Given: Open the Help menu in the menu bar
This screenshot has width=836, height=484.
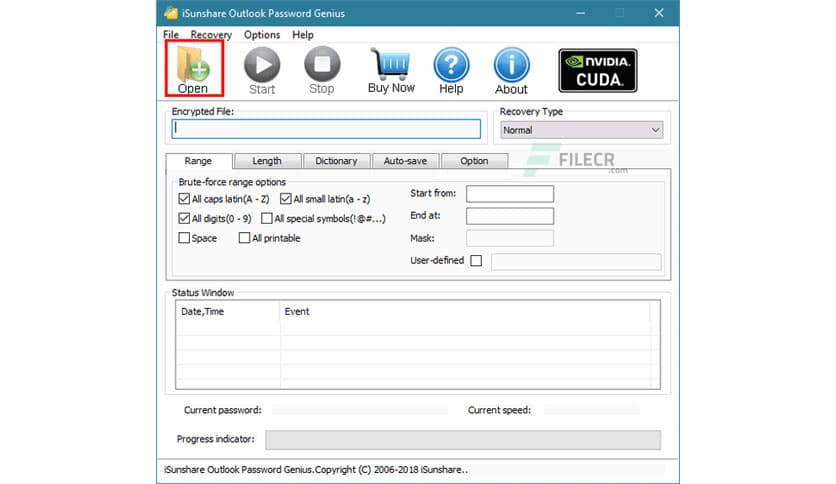Looking at the screenshot, I should [x=303, y=35].
